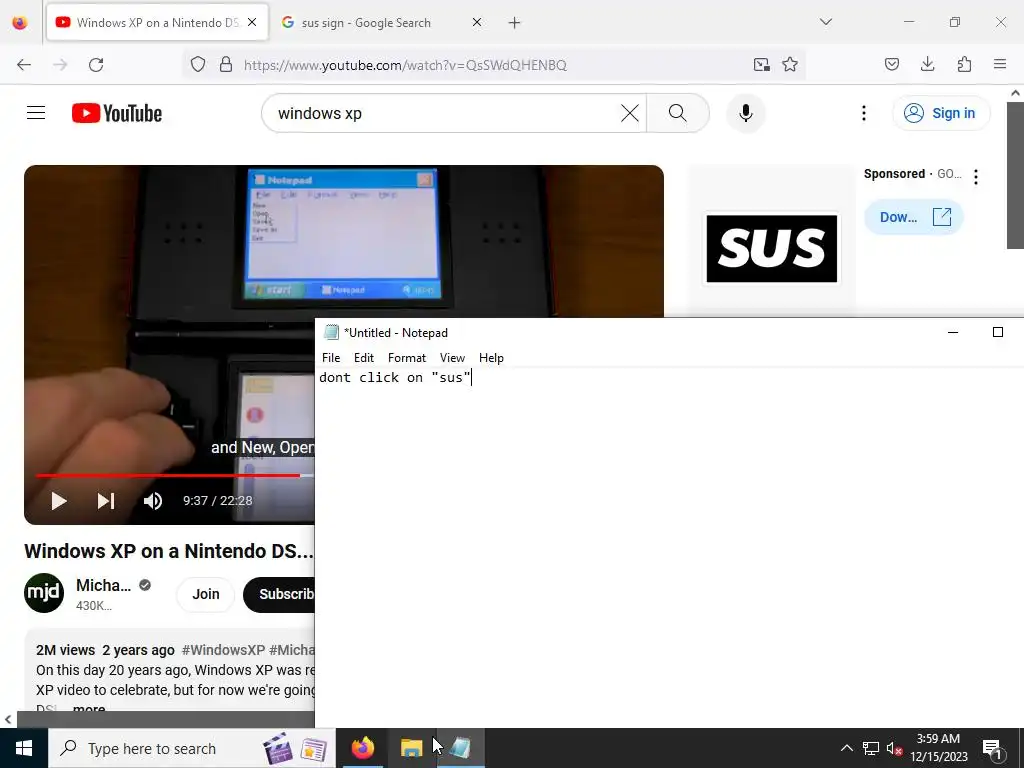Open the YouTube guide hamburger menu
This screenshot has width=1024, height=768.
(x=36, y=113)
